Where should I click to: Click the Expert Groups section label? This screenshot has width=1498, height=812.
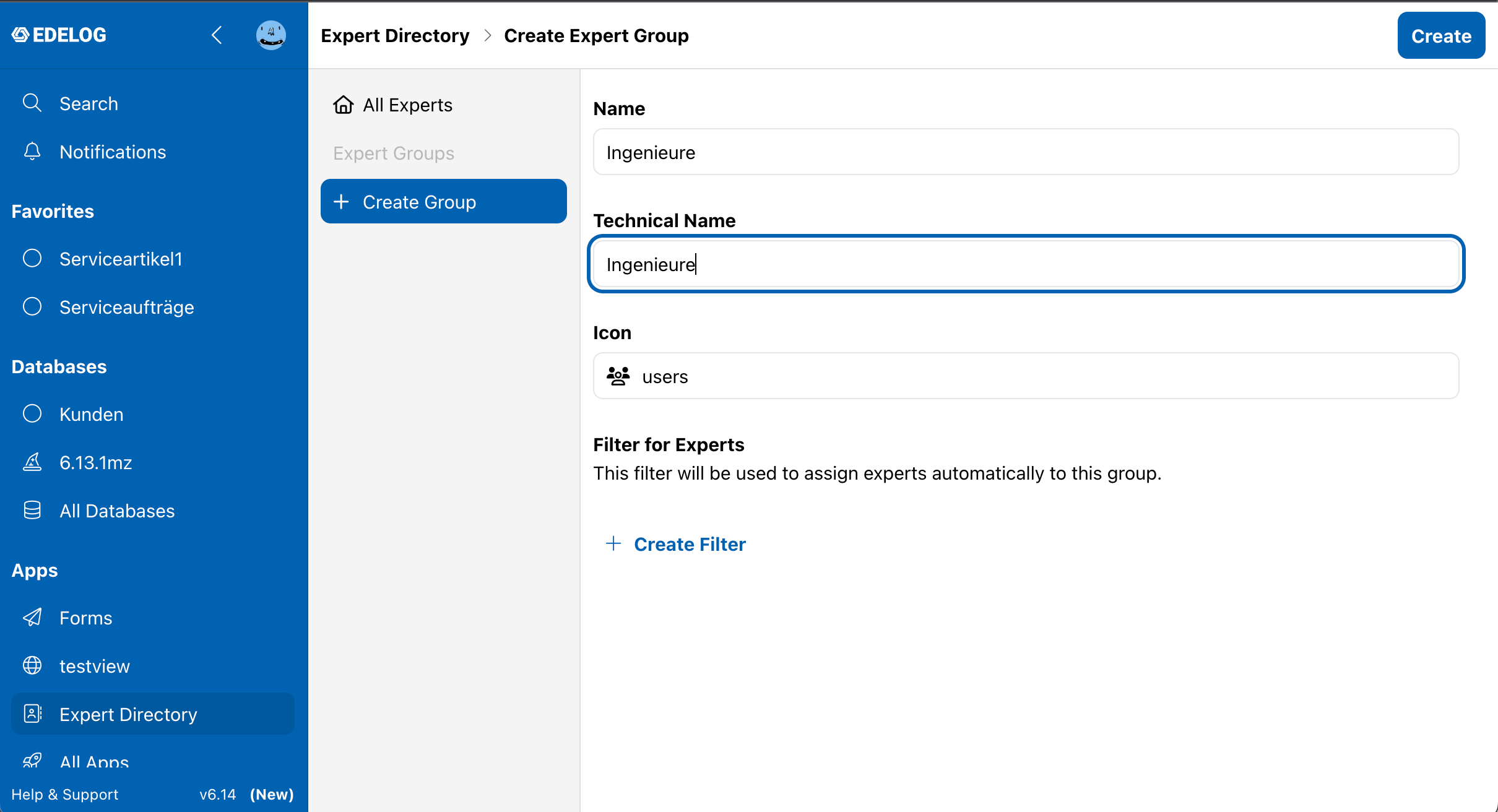point(394,153)
